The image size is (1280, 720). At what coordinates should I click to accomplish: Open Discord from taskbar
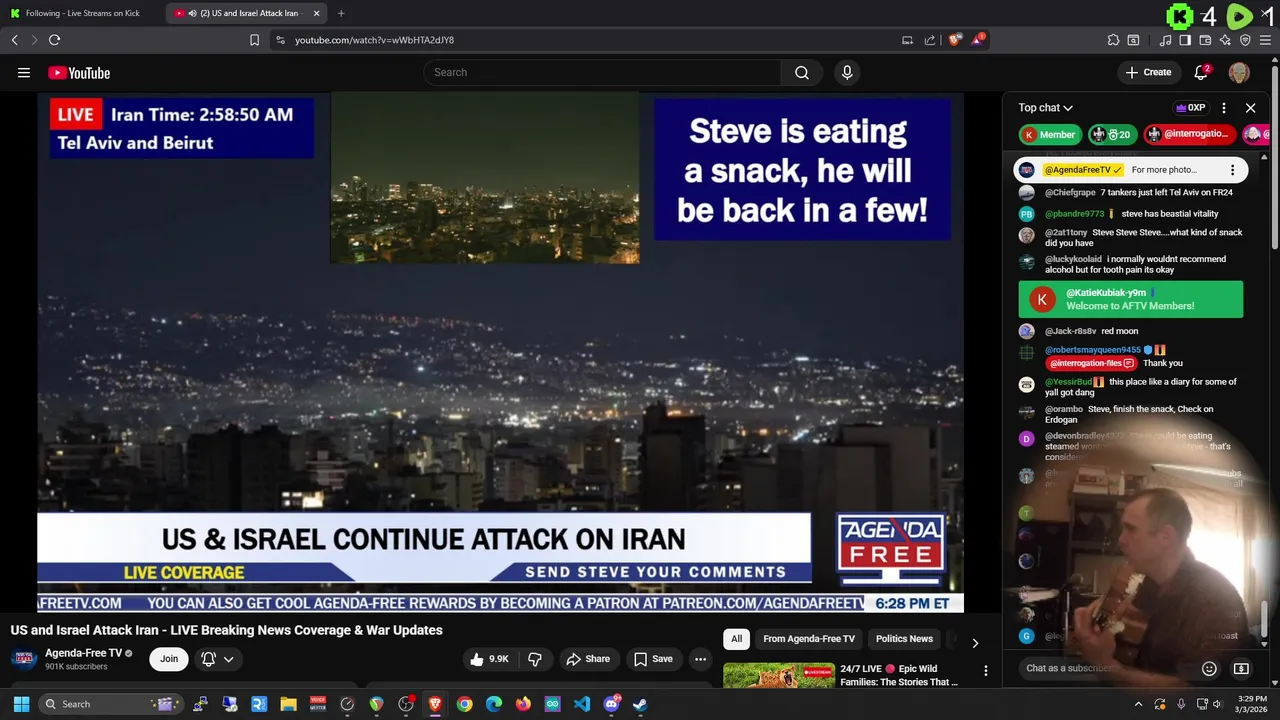coord(611,704)
